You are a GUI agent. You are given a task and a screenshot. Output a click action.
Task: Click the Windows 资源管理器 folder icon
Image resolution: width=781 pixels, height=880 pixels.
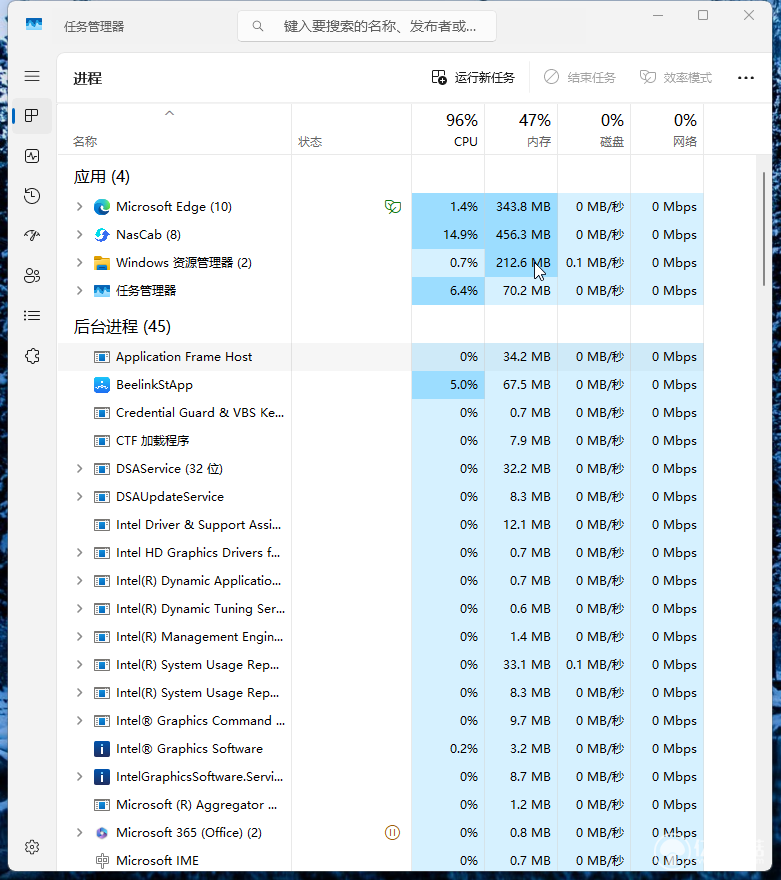[102, 263]
